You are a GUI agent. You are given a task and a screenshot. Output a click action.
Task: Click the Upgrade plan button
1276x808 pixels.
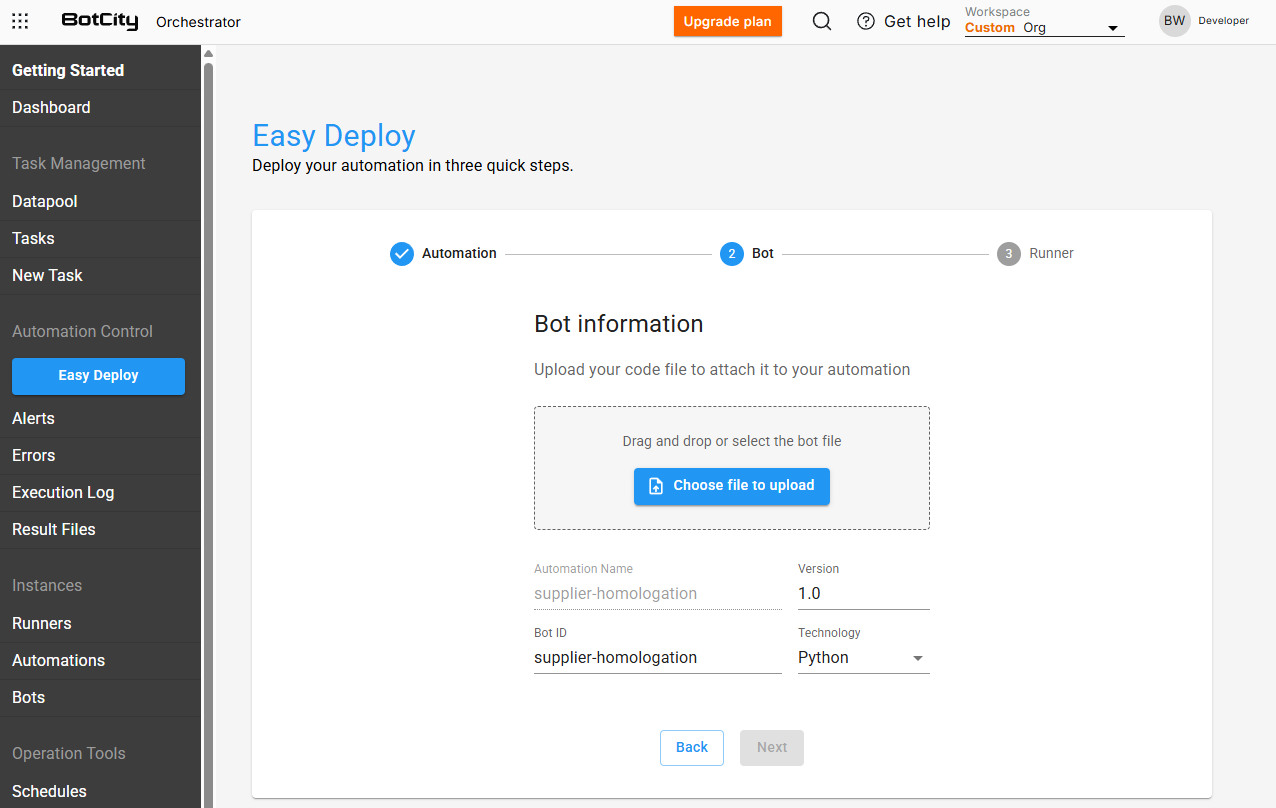(728, 22)
